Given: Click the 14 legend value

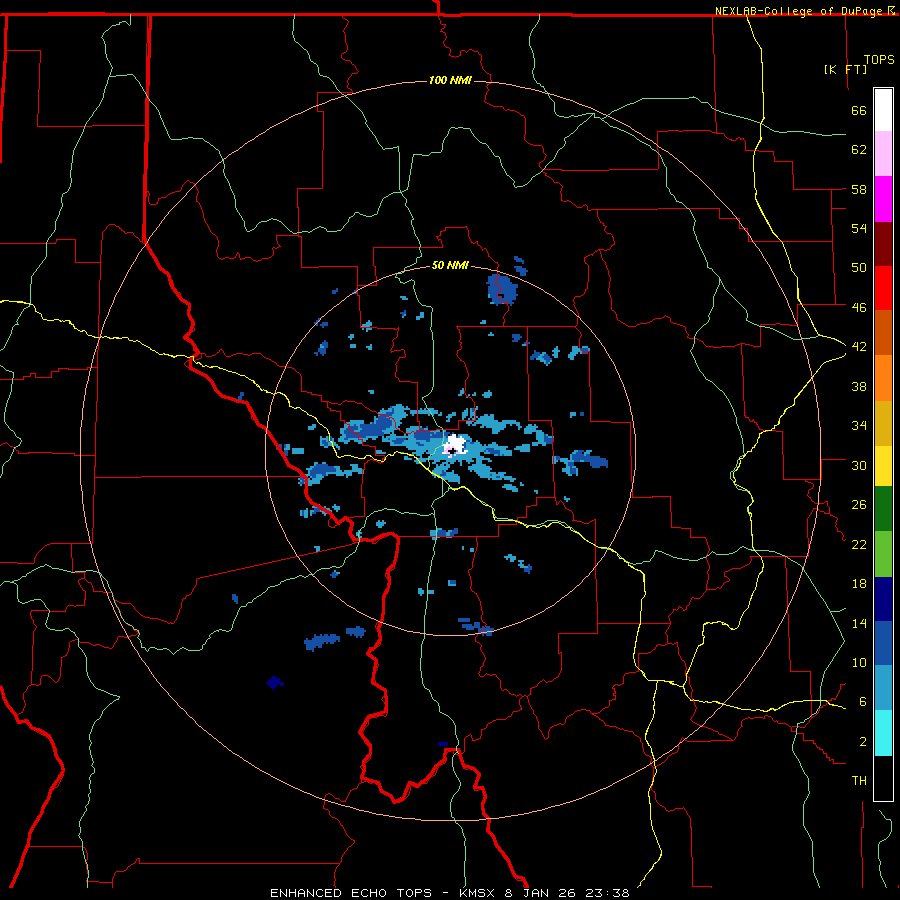Looking at the screenshot, I should 859,623.
